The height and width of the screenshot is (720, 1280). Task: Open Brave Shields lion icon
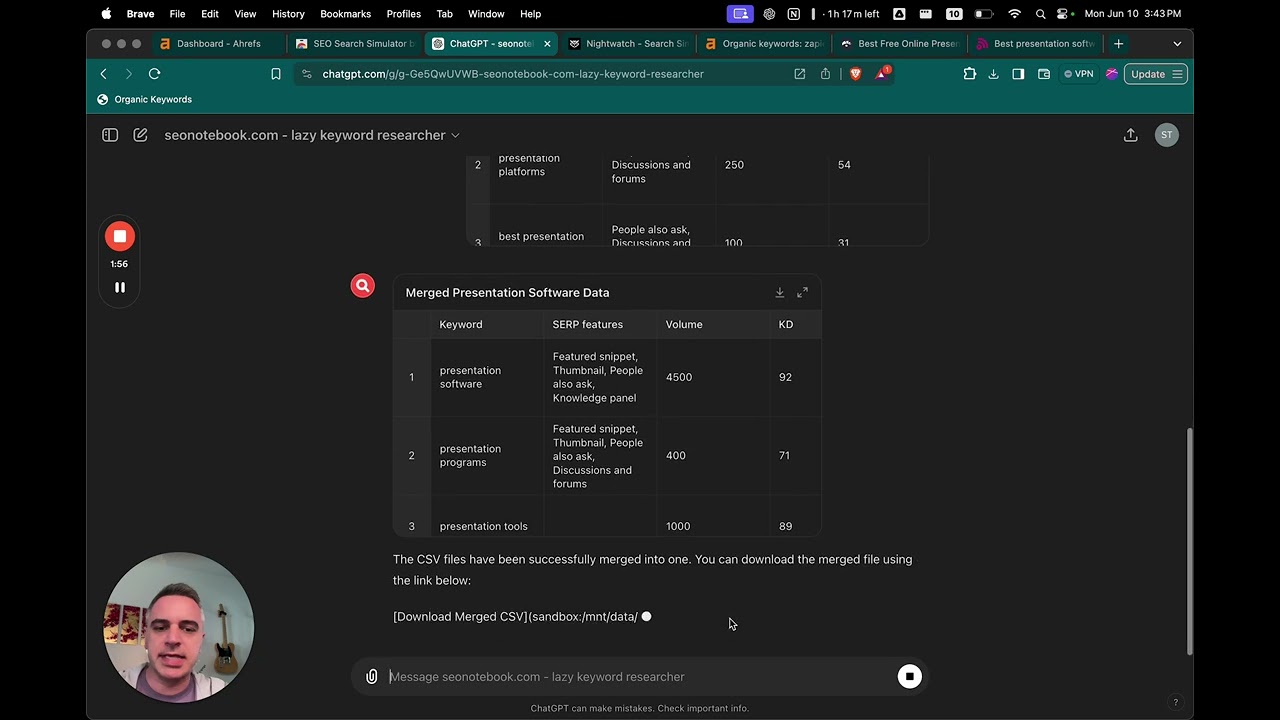tap(855, 74)
